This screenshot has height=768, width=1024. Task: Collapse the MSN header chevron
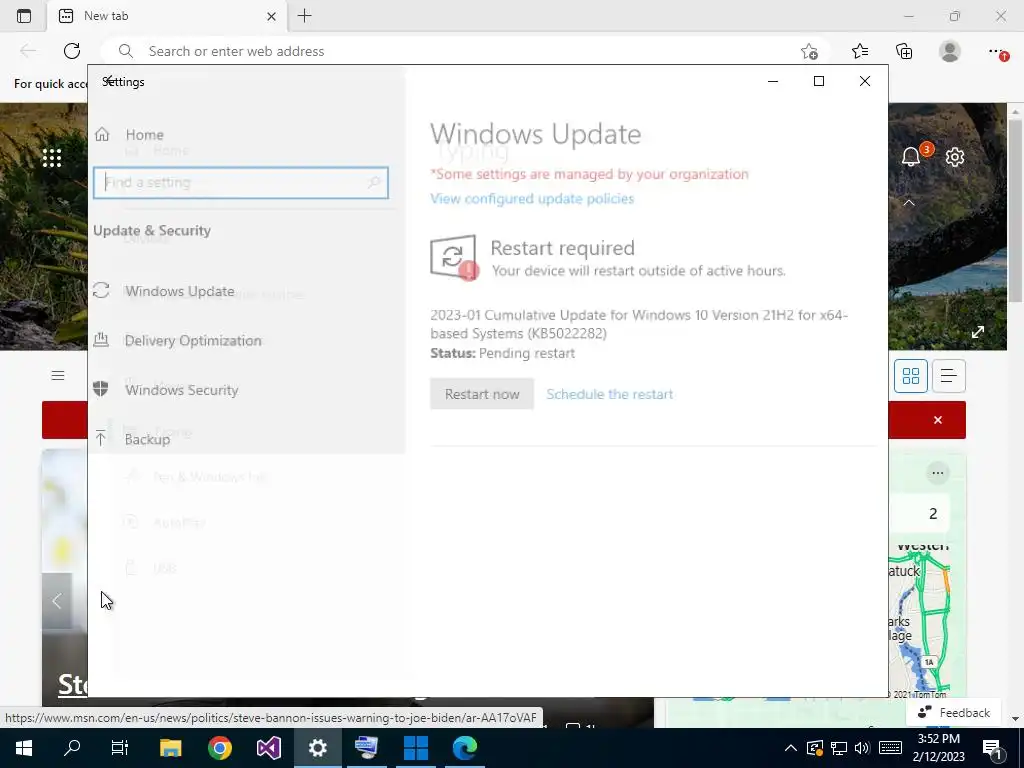click(x=908, y=202)
